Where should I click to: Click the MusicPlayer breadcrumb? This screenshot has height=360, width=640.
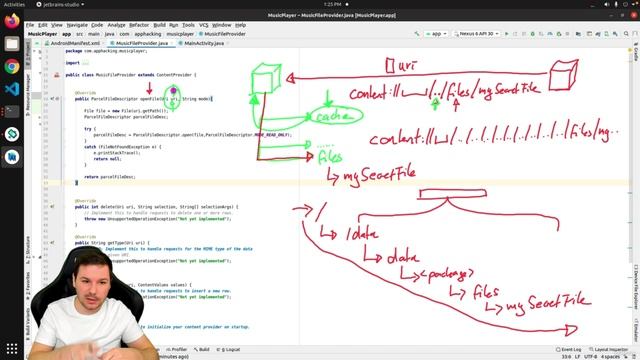42,34
